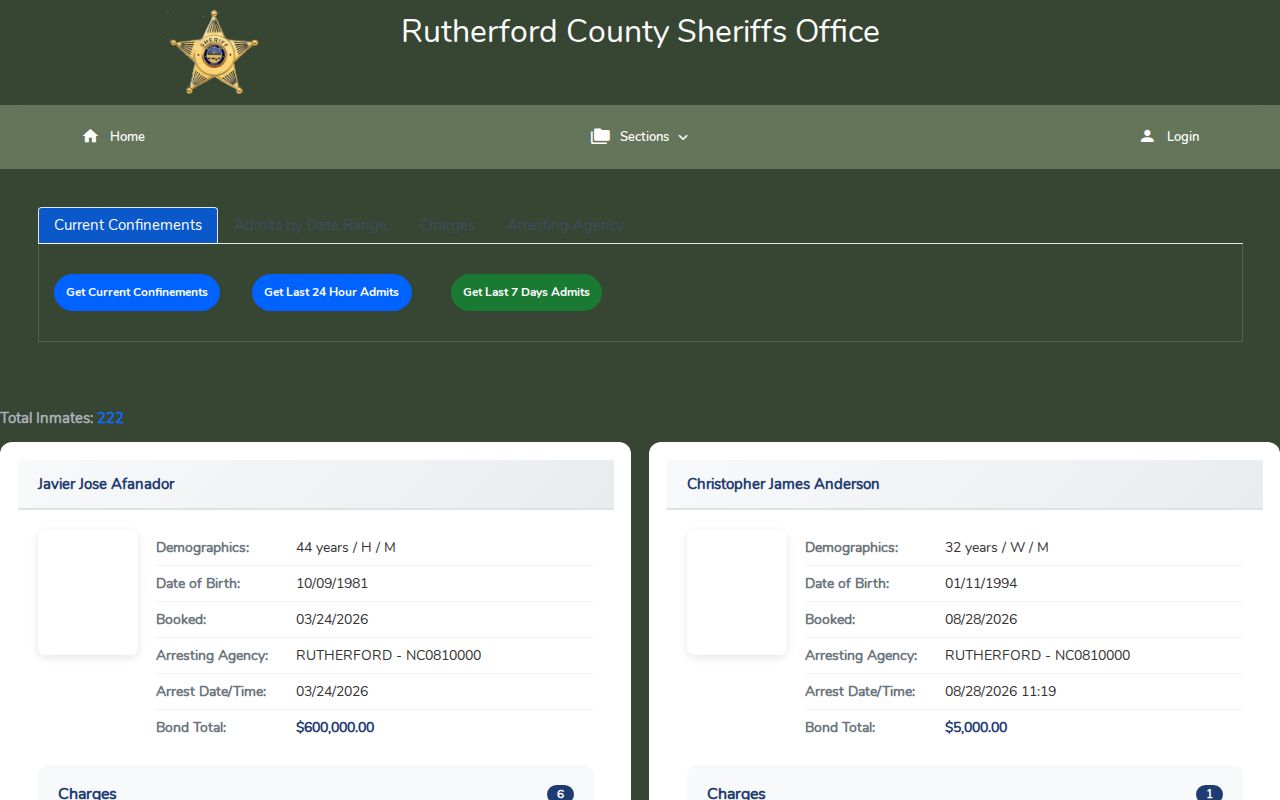Click the Login person icon
1280x800 pixels.
click(1147, 136)
